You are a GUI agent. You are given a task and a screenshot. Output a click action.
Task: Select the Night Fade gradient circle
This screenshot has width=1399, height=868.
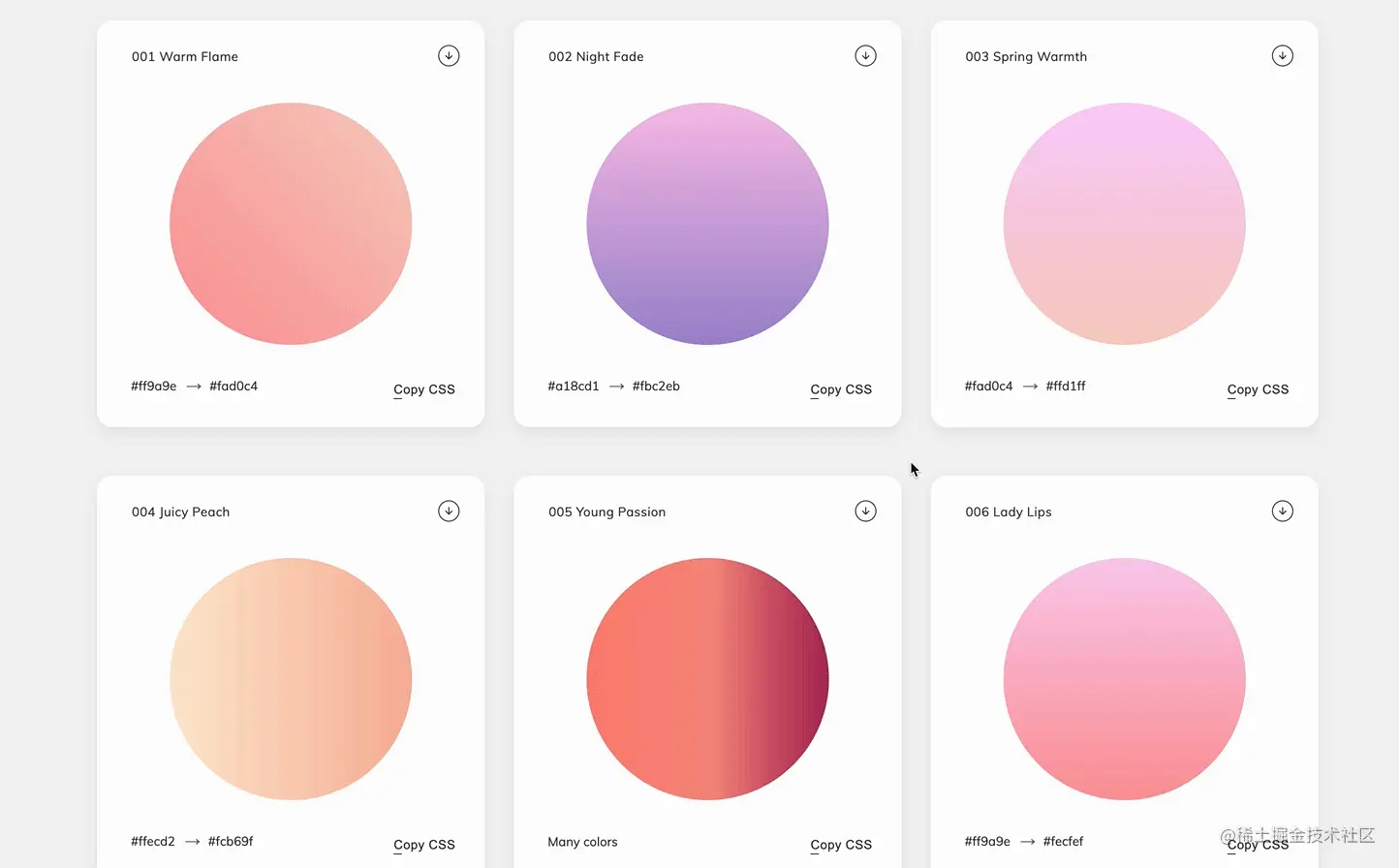[707, 224]
